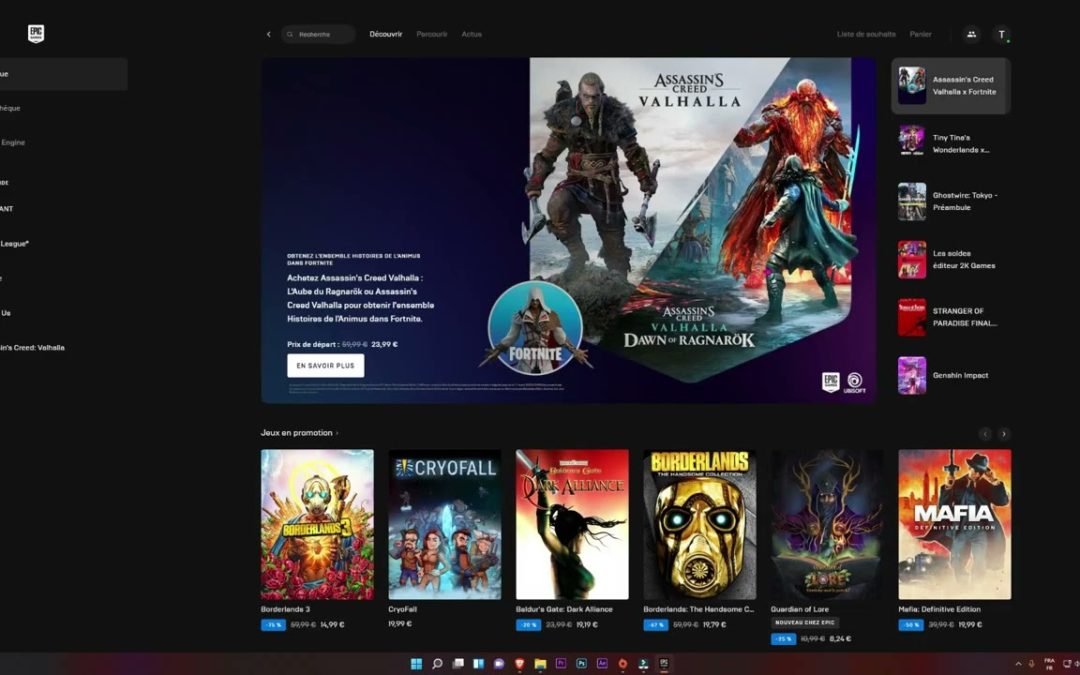Click the 8,24 € Guardian of Lore price
Viewport: 1080px width, 675px height.
[x=840, y=638]
